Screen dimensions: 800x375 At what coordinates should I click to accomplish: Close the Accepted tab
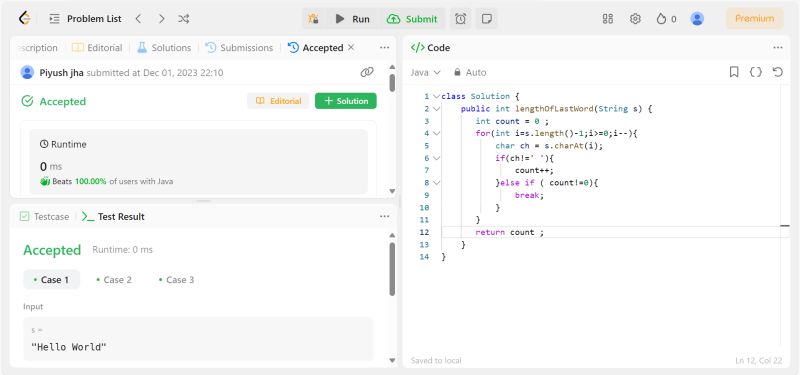[351, 47]
